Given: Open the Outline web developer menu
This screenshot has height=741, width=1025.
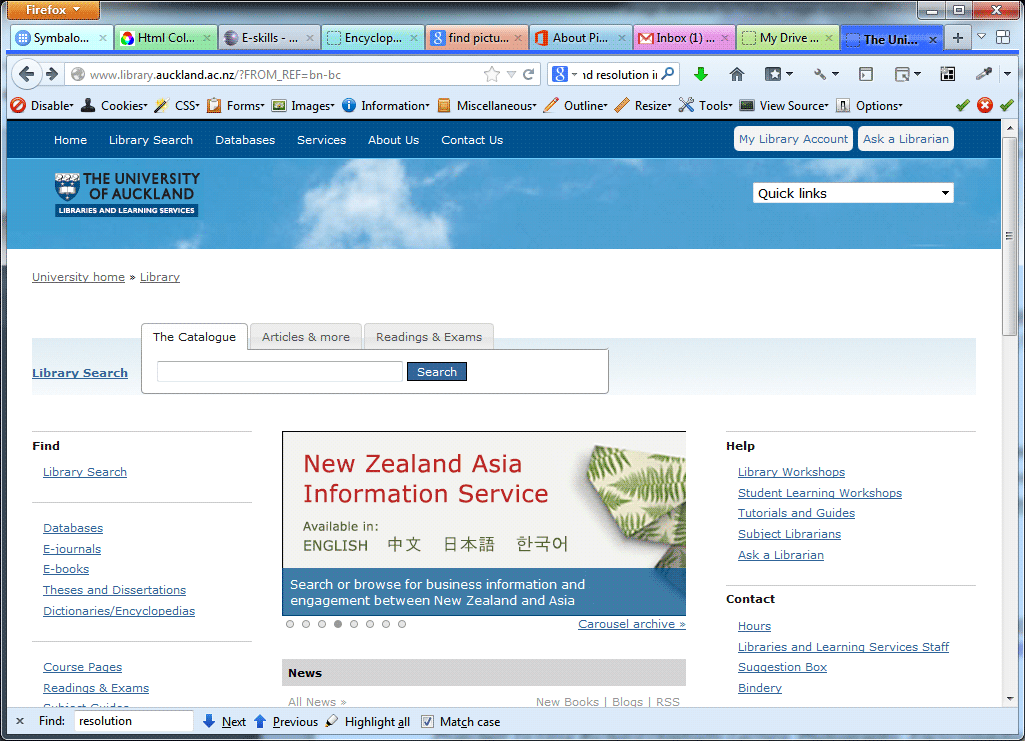Looking at the screenshot, I should pos(576,105).
